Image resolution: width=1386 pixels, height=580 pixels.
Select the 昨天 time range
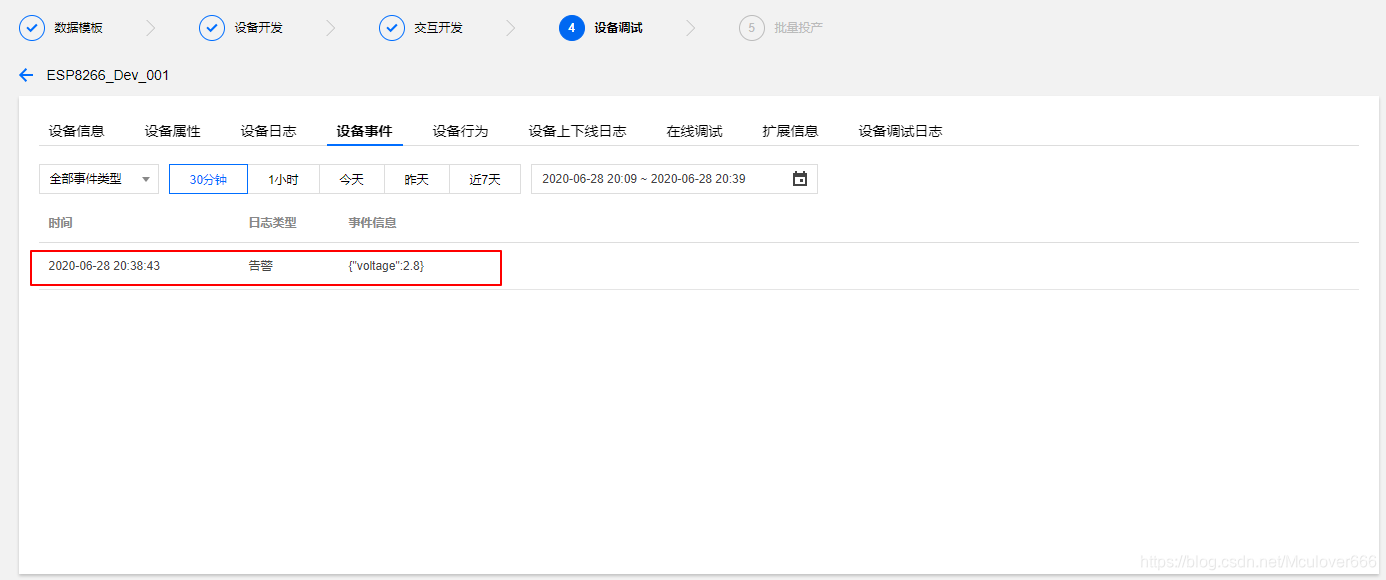coord(417,179)
